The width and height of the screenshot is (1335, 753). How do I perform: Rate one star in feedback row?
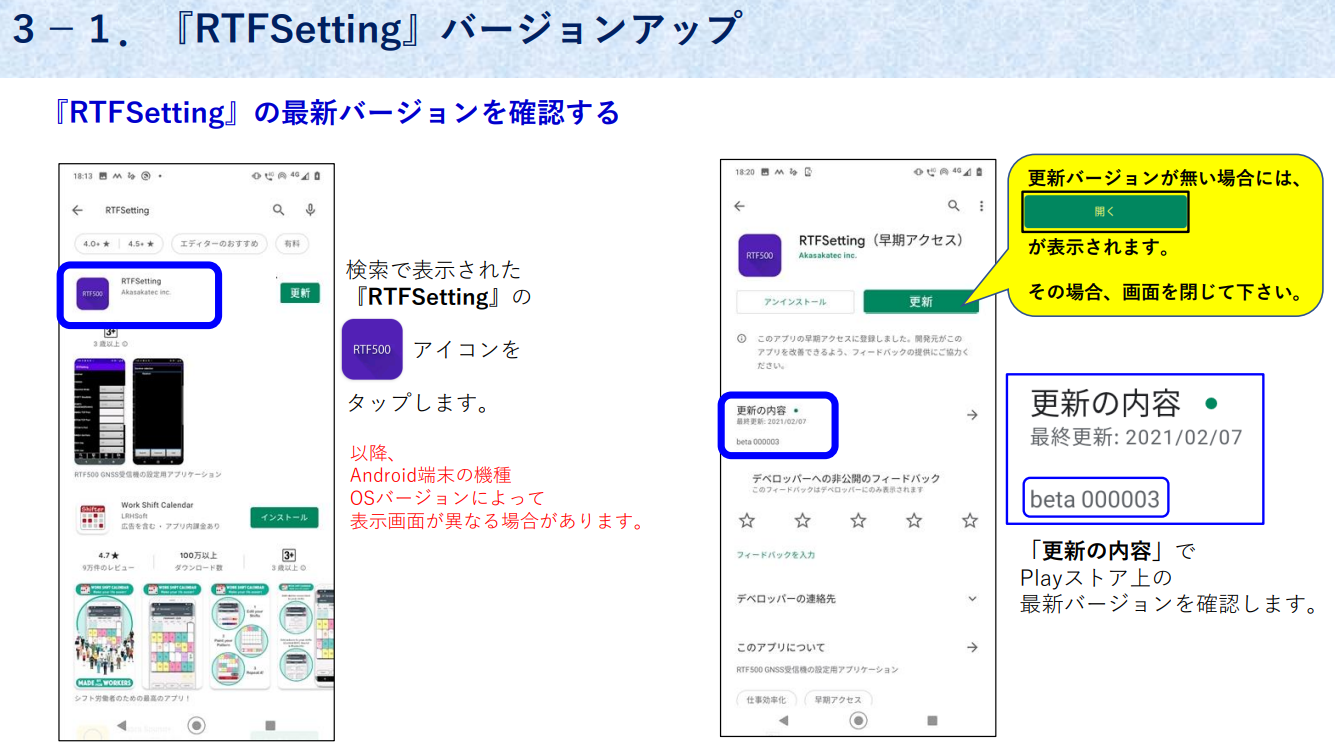coord(746,520)
